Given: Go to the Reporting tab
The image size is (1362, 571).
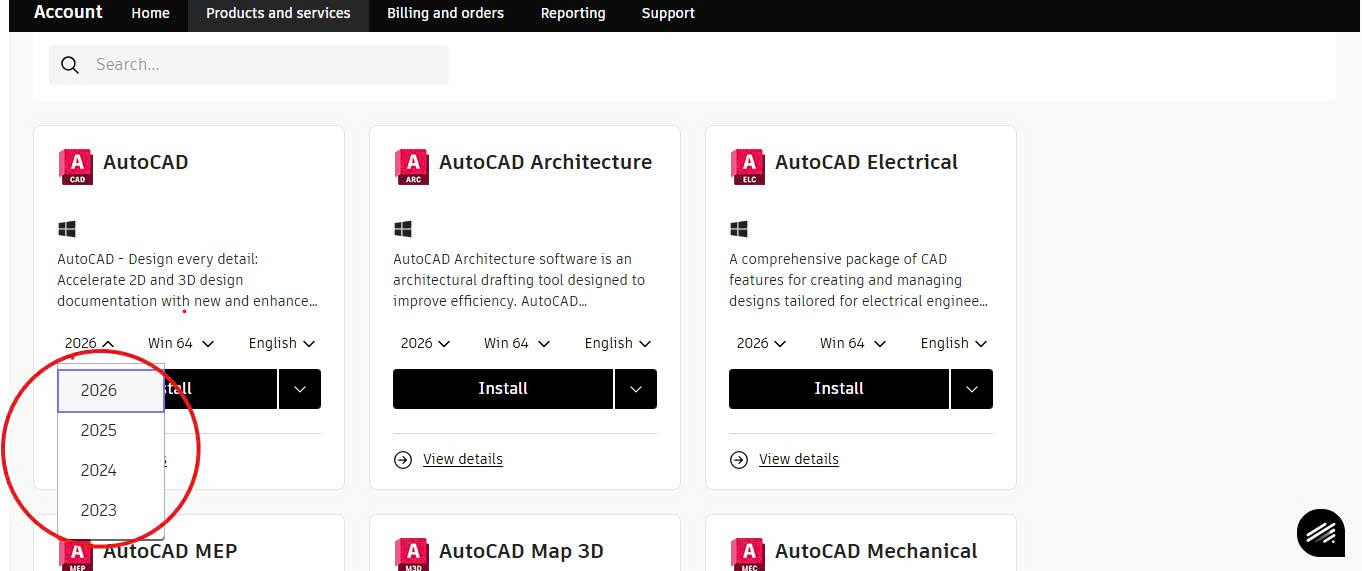Looking at the screenshot, I should click(x=572, y=13).
